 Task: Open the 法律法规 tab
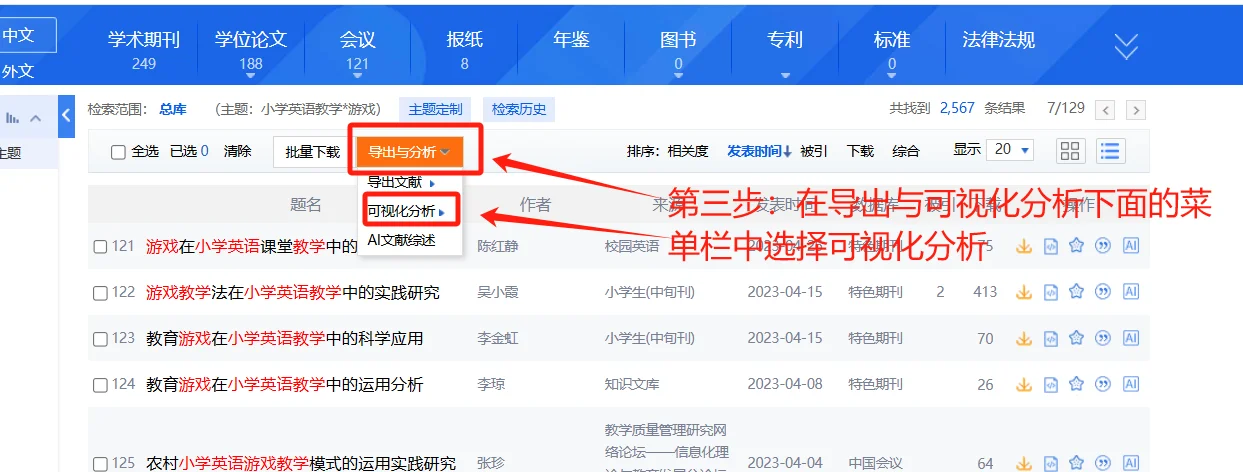(998, 40)
